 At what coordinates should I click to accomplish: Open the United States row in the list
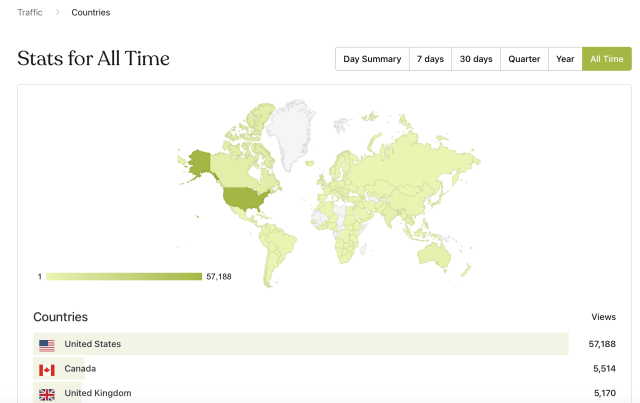click(300, 344)
